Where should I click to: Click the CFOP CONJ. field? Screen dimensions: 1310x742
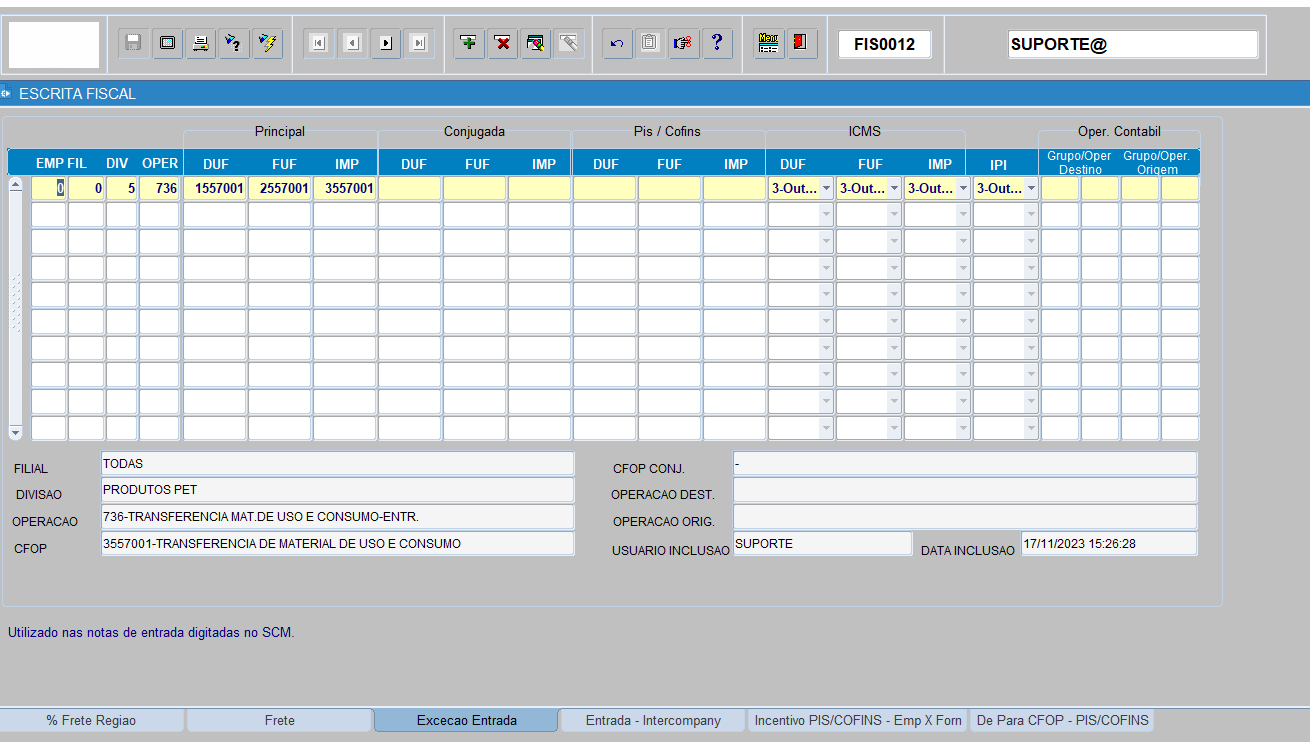pyautogui.click(x=965, y=464)
